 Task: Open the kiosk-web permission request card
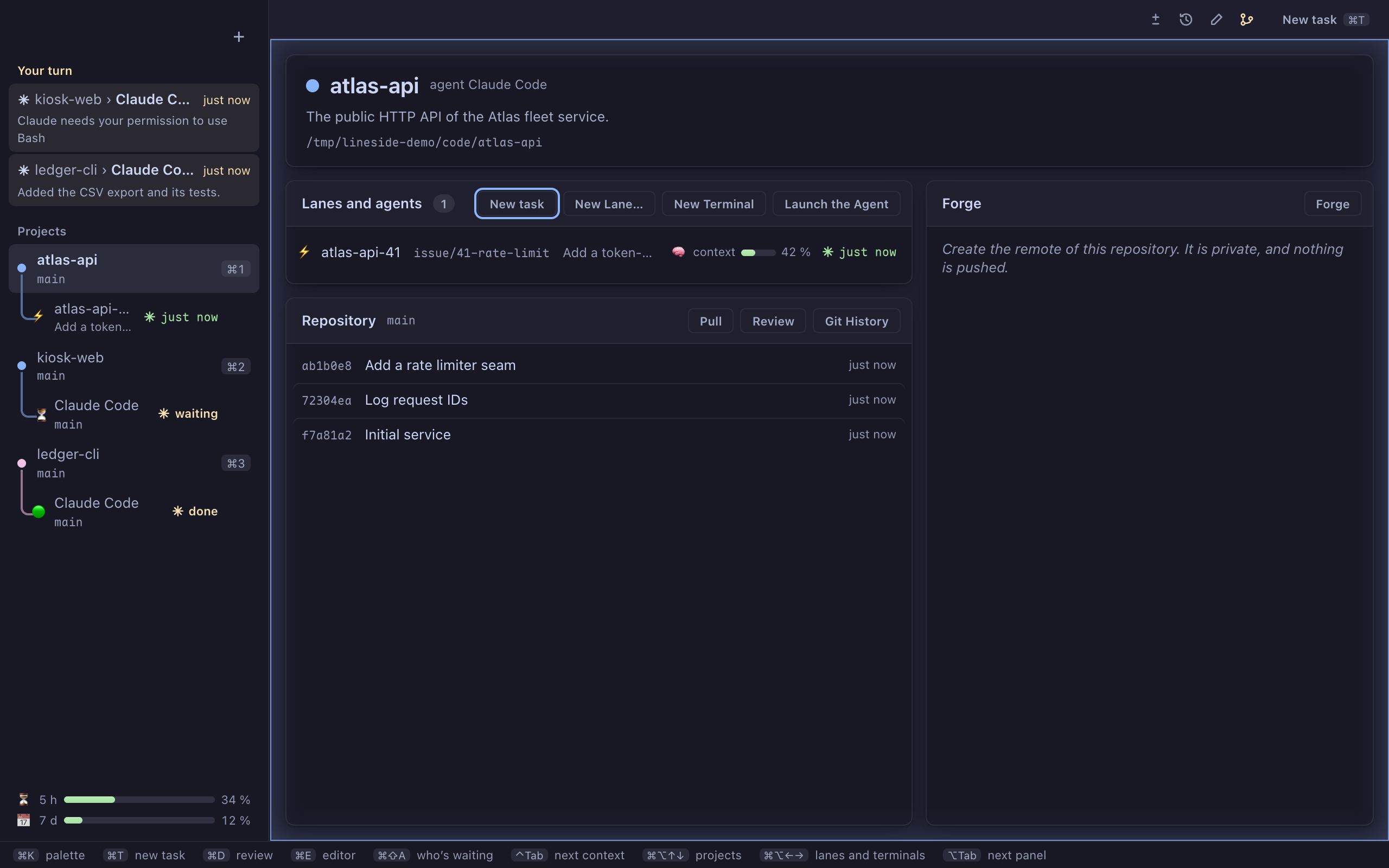pos(133,118)
